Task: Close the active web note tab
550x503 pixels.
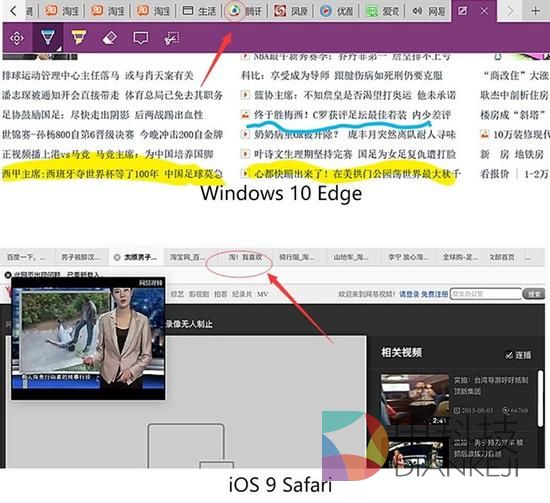Action: click(484, 11)
